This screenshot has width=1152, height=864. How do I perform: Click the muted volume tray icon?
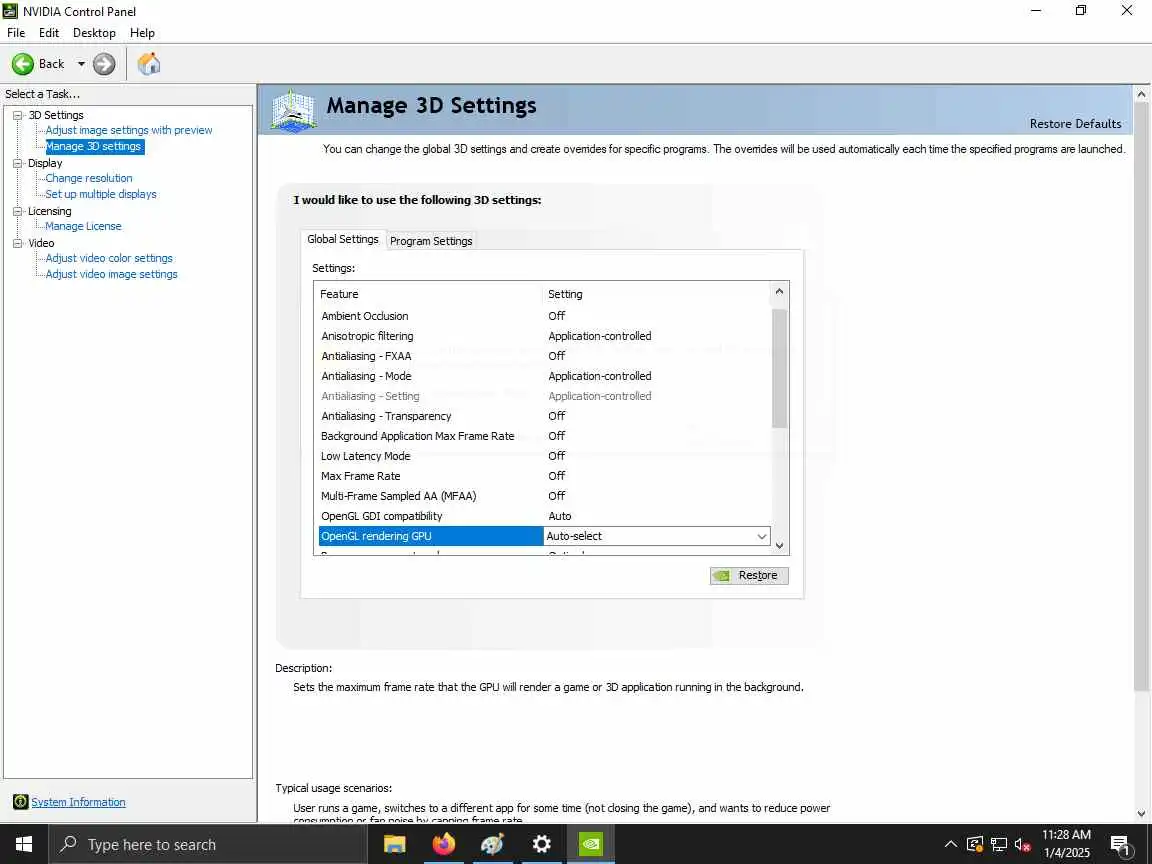coord(1022,844)
